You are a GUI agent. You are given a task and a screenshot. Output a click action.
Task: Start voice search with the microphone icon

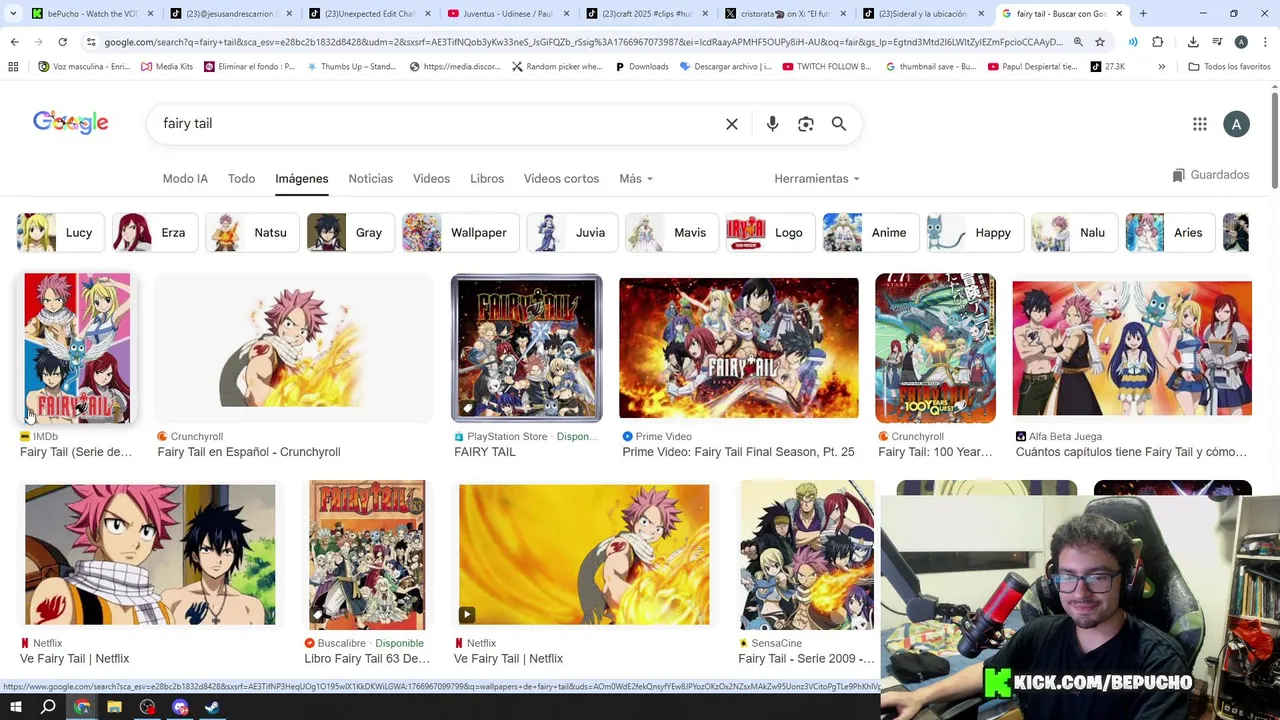click(x=772, y=124)
